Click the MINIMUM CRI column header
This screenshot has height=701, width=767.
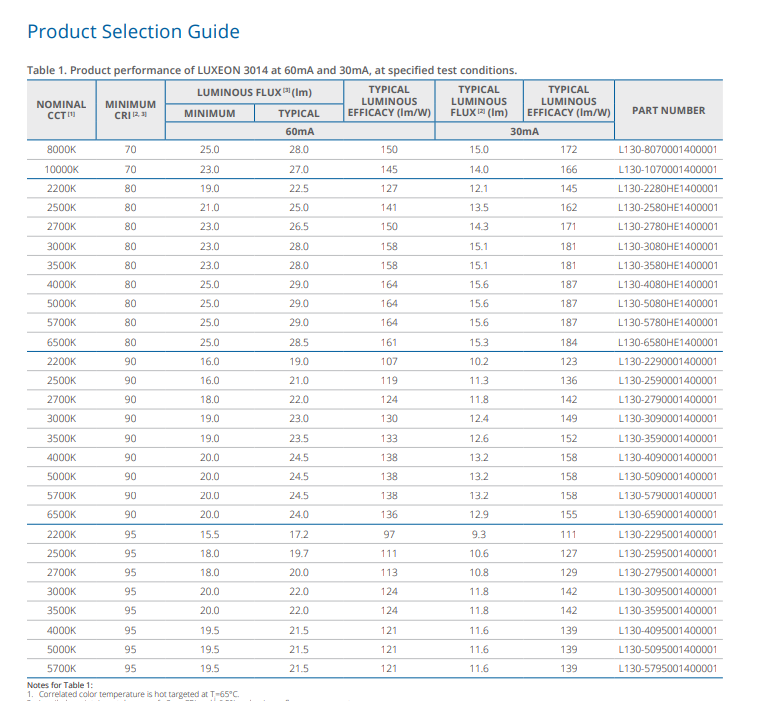[130, 110]
